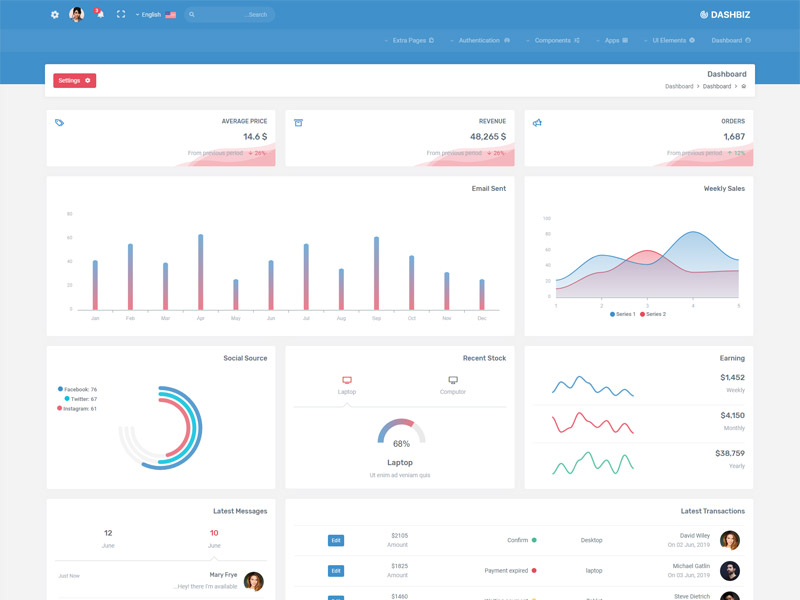
Task: Click the DASHBIZ logo
Action: pyautogui.click(x=724, y=15)
